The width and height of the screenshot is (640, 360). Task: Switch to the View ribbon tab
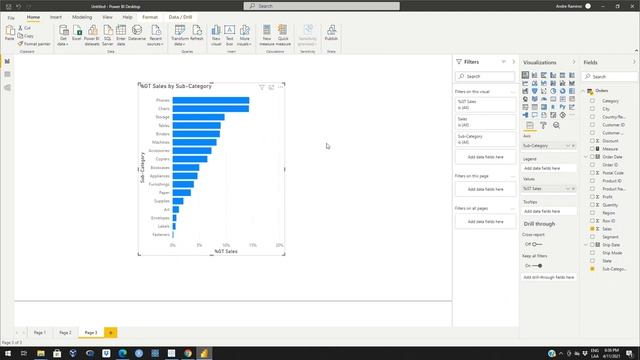[107, 17]
